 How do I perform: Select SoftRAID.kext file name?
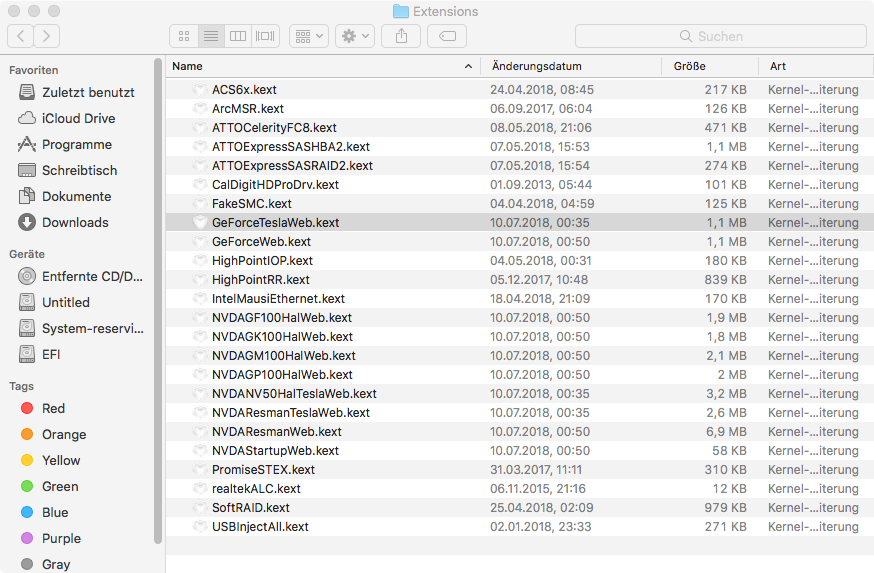coord(251,507)
